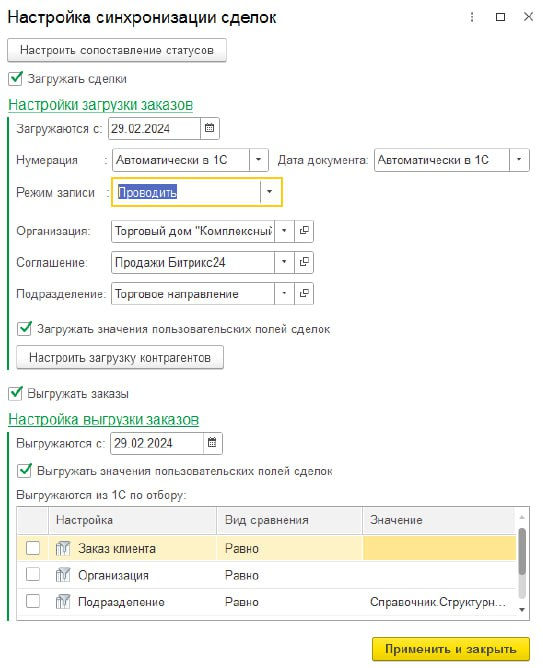Viewport: 543px width, 668px height.
Task: Expand the Подразделение dropdown arrow
Action: tap(284, 294)
